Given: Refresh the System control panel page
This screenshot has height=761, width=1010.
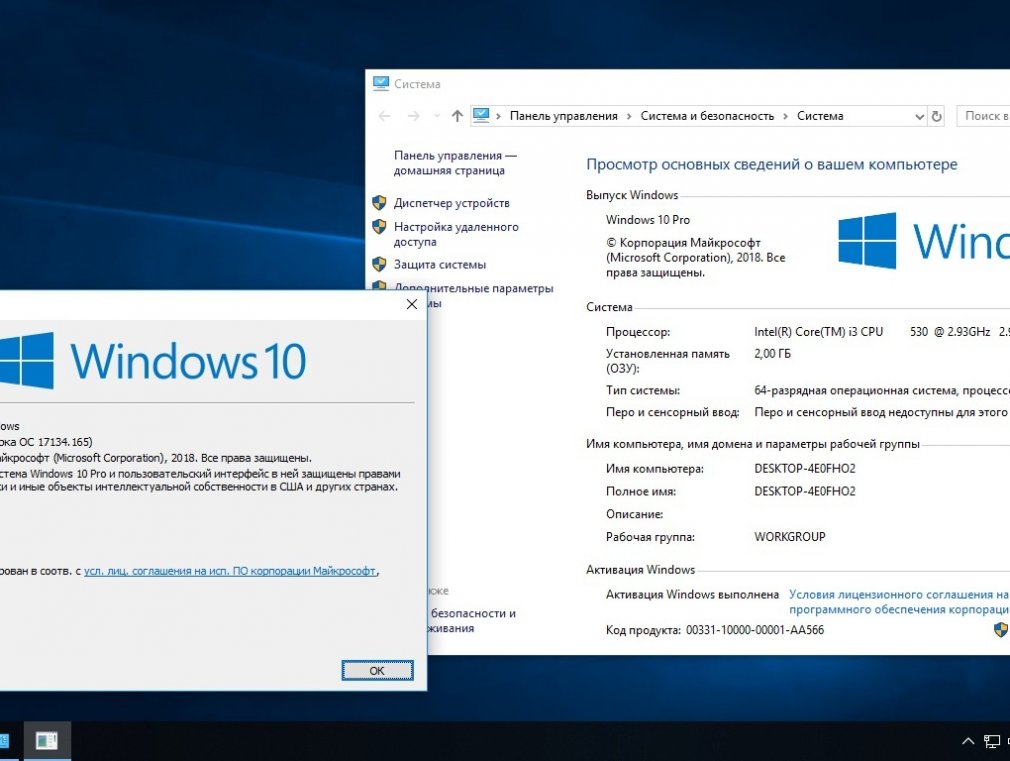Looking at the screenshot, I should 937,117.
